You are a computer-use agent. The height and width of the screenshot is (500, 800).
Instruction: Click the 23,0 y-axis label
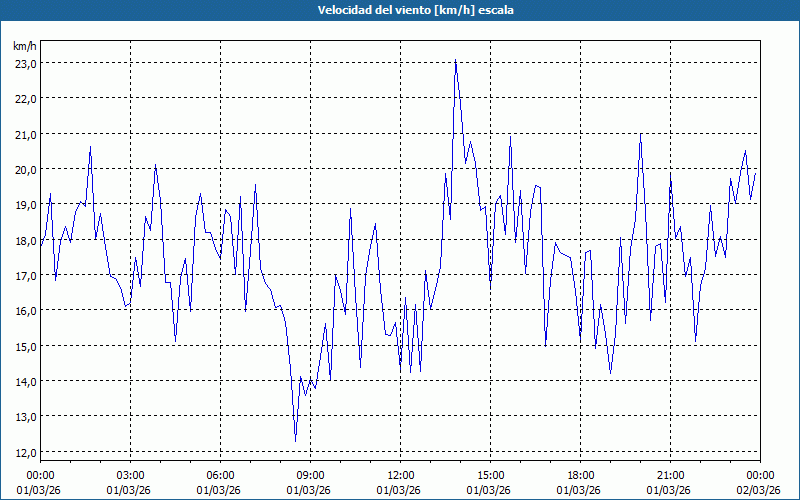[x=24, y=63]
